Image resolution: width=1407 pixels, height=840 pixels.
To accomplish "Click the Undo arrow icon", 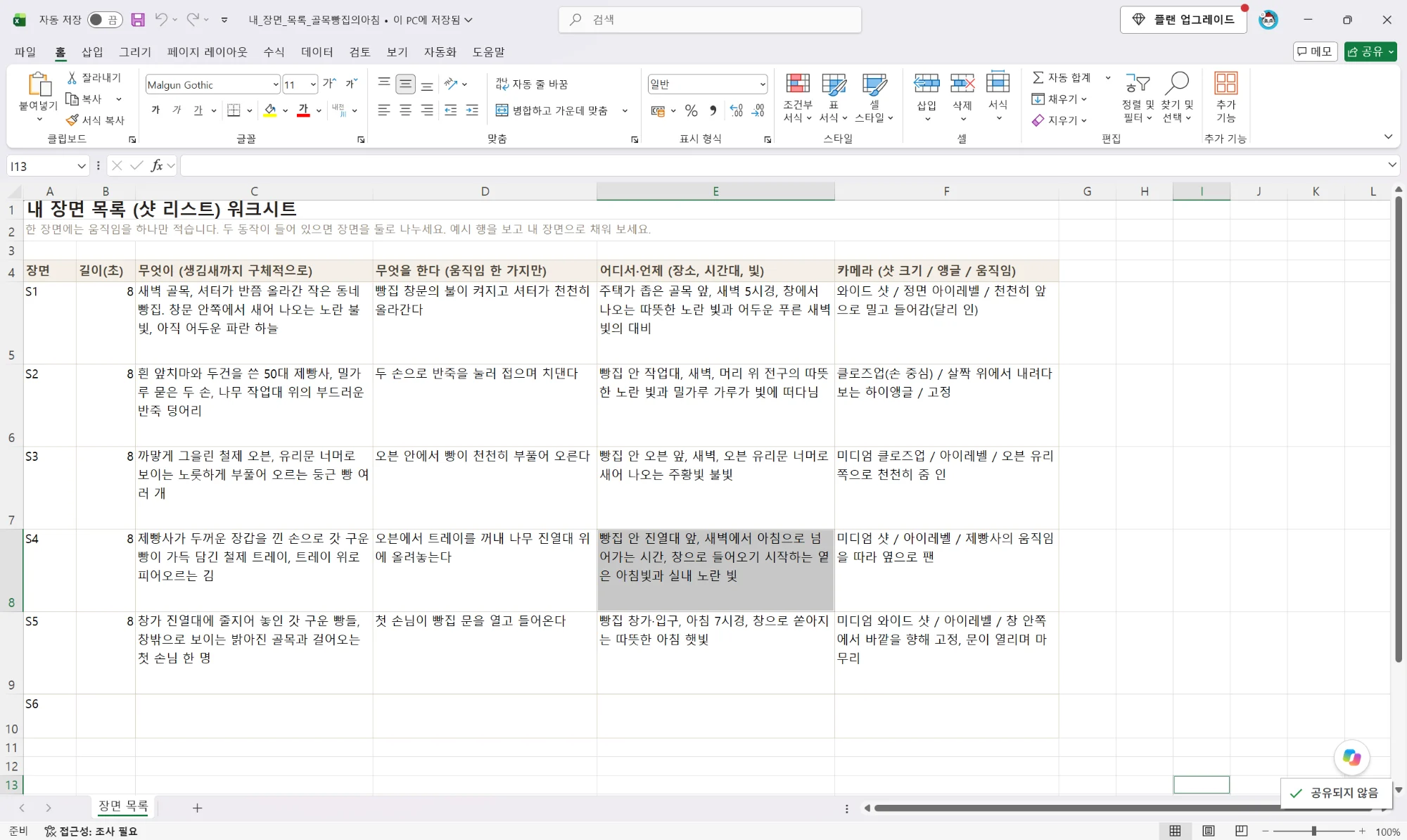I will pos(161,20).
